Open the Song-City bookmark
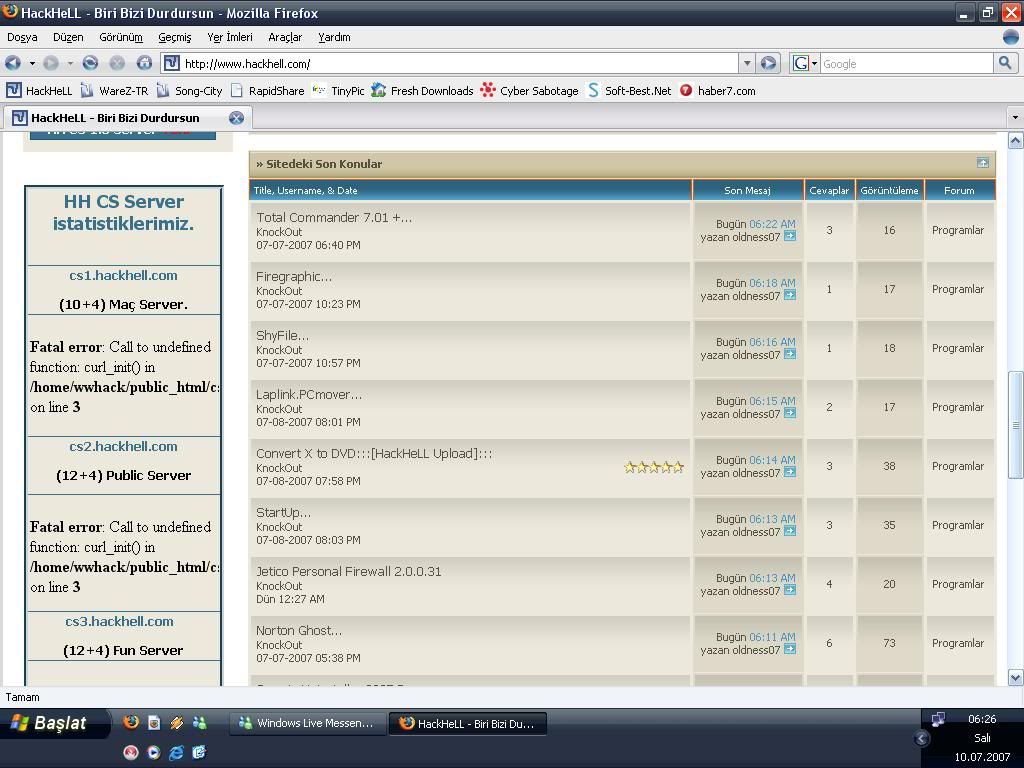 [189, 91]
